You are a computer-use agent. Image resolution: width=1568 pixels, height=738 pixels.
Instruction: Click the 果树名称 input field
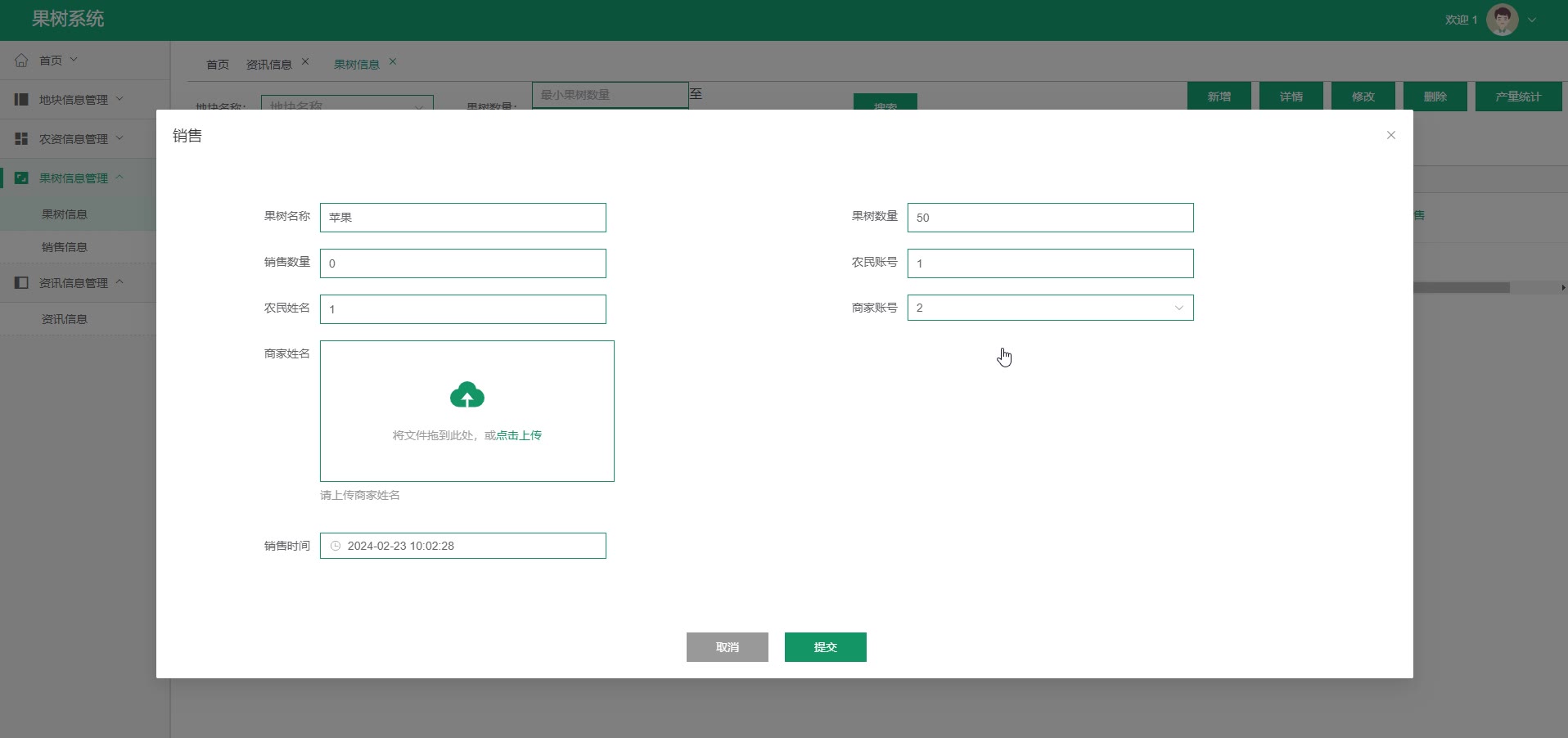462,218
